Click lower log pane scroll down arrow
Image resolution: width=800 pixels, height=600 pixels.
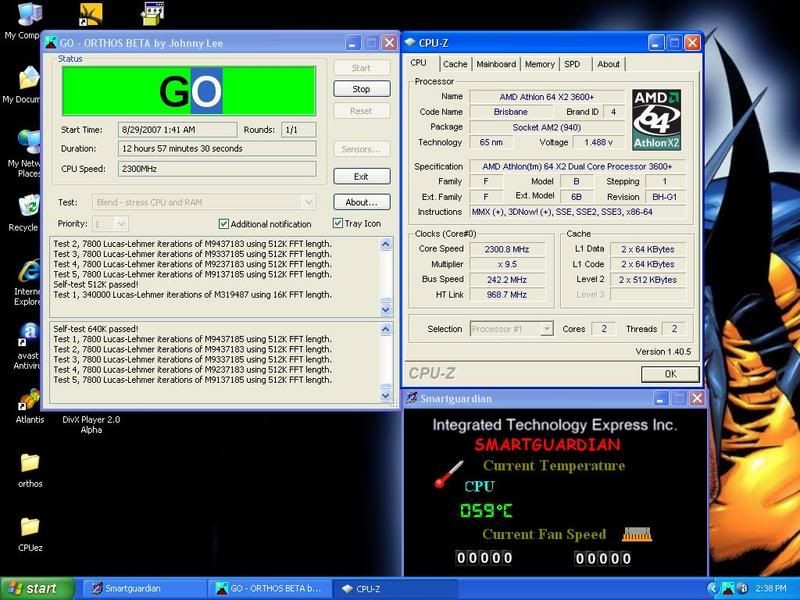[386, 395]
